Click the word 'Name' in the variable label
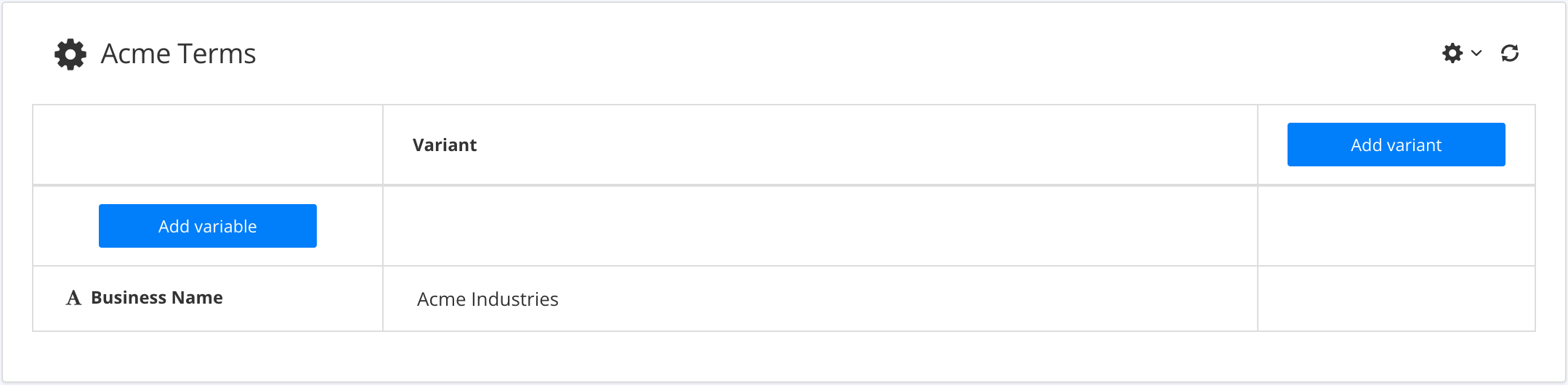 [x=197, y=298]
